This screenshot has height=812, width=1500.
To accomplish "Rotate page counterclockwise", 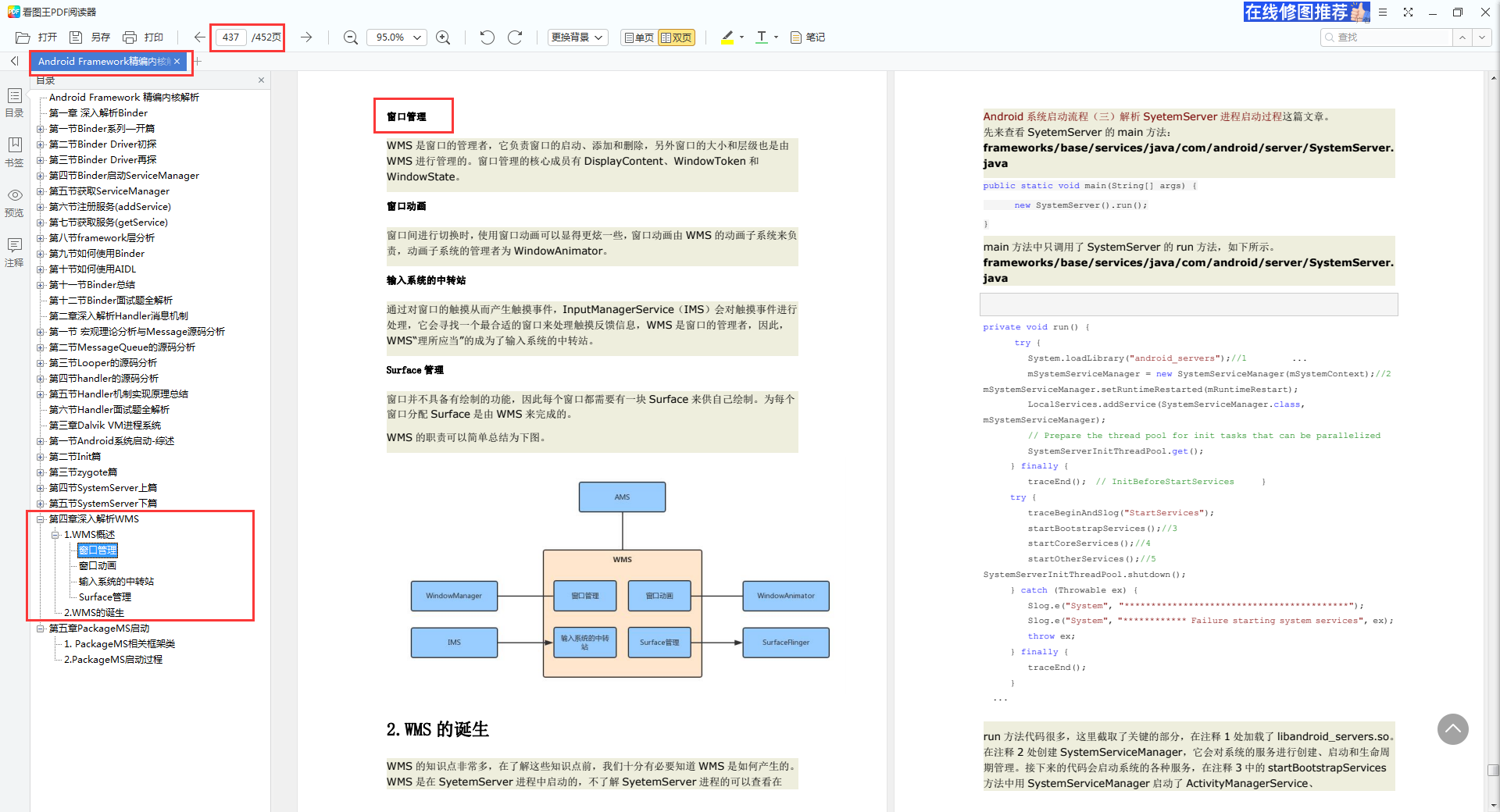I will [487, 37].
